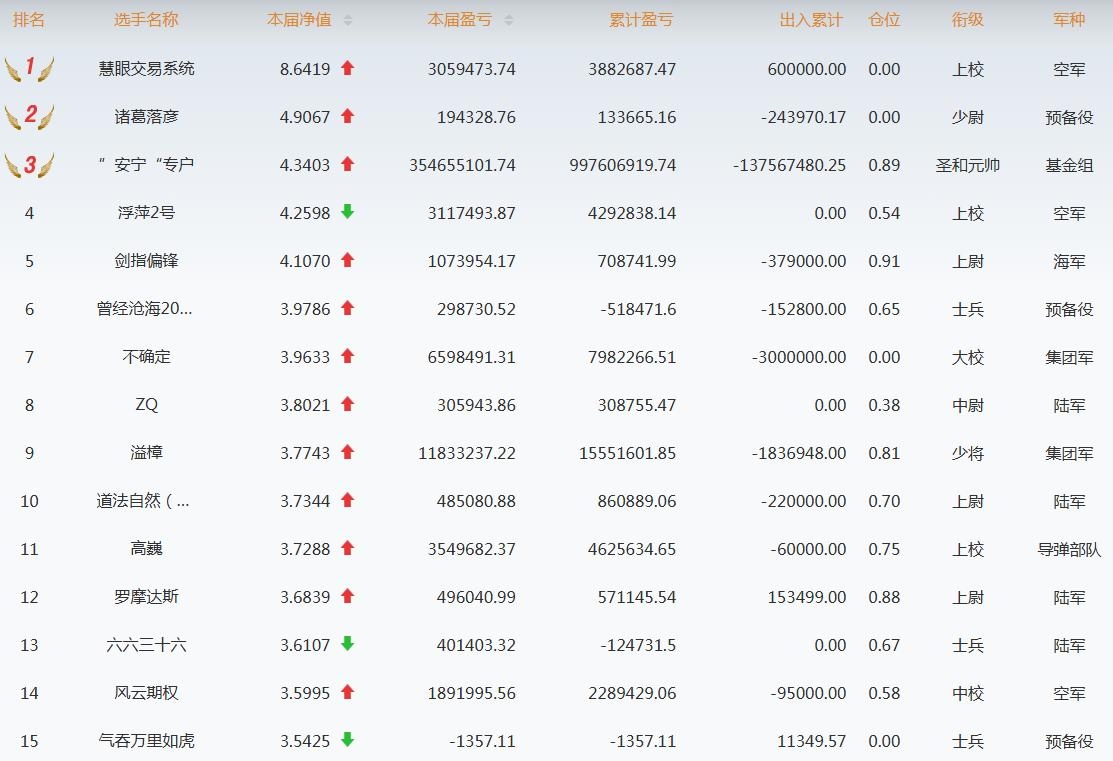Viewport: 1113px width, 761px height.
Task: Open trader 诸葛落彦 profile link
Action: 146,117
